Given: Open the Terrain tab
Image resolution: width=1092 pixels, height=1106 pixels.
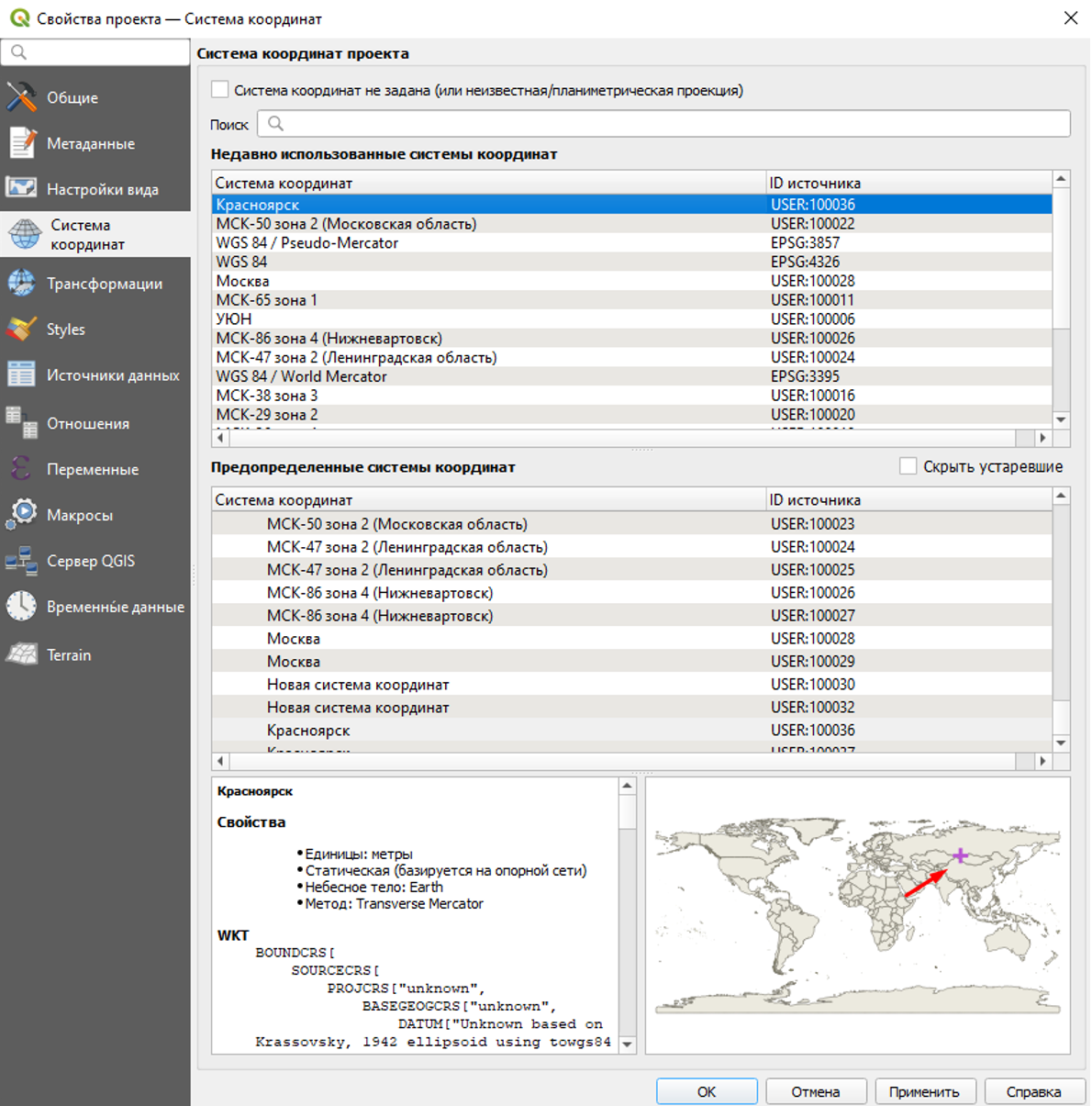Looking at the screenshot, I should coord(69,655).
